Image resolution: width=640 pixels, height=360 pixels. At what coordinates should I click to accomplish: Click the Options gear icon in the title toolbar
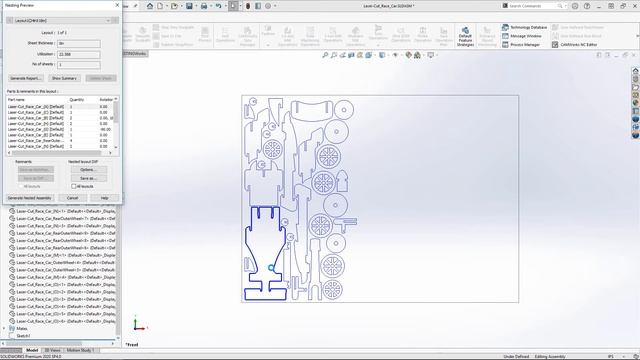268,6
